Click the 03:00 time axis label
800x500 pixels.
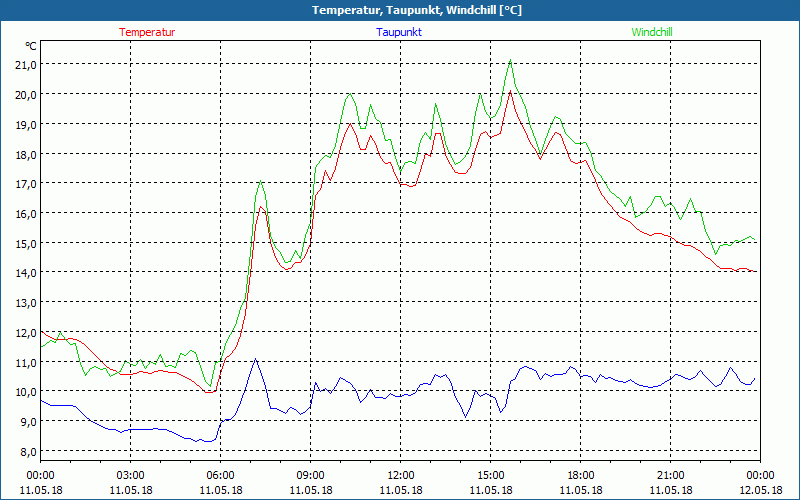(x=131, y=476)
